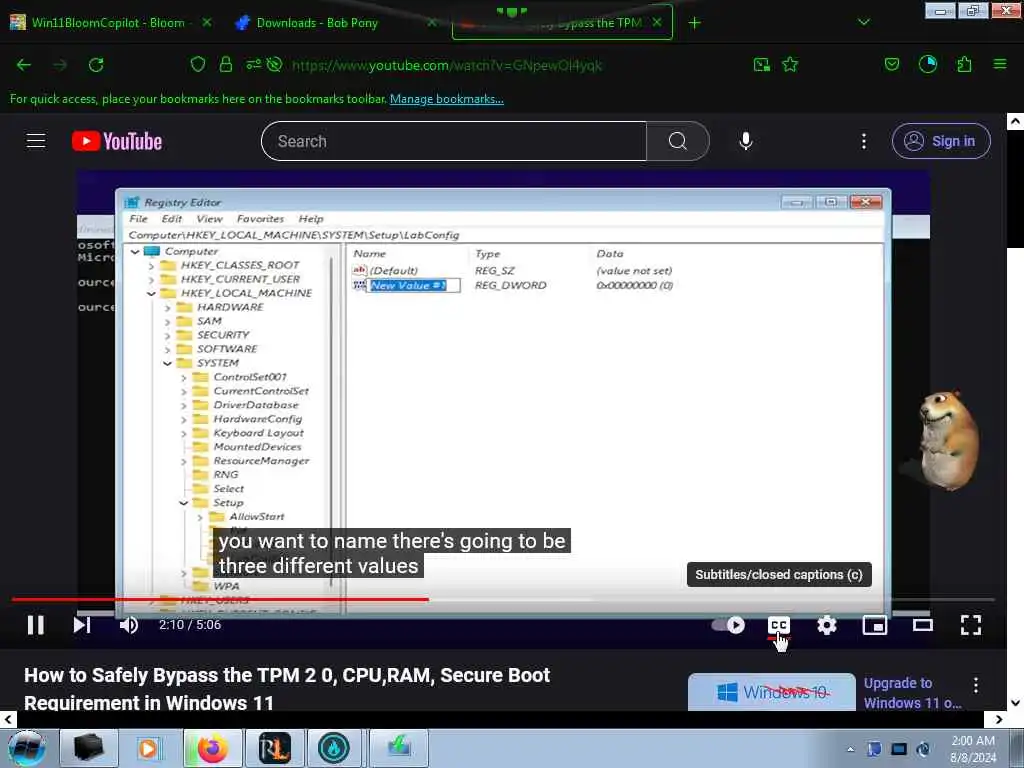Screen dimensions: 1024x768
Task: Open the black box taskbar app
Action: coord(88,748)
